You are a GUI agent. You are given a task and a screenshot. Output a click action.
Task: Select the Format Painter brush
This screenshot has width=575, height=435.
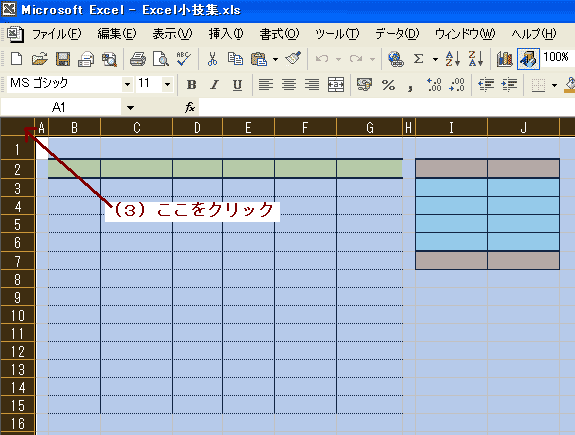(293, 58)
